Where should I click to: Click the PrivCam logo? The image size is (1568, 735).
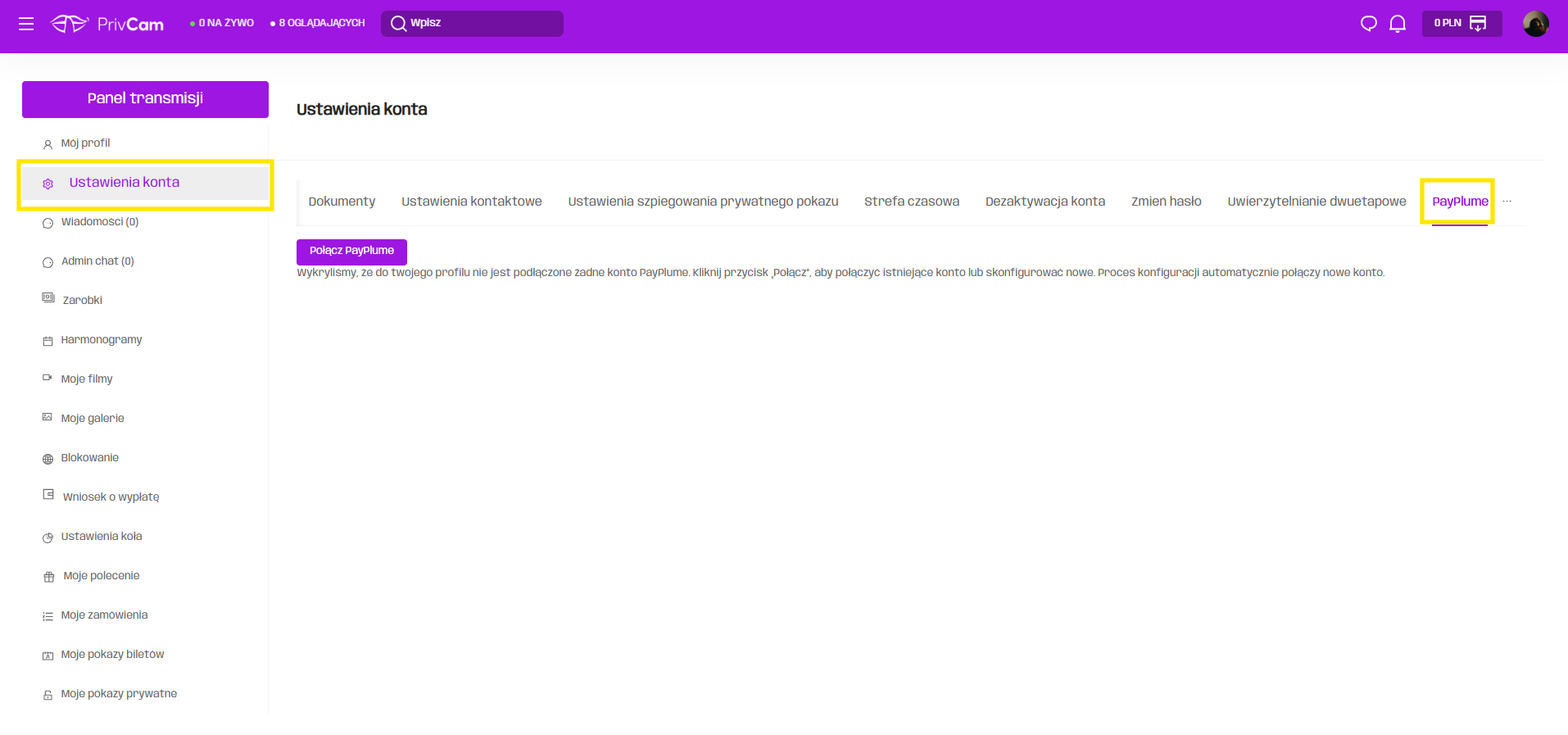pos(107,24)
